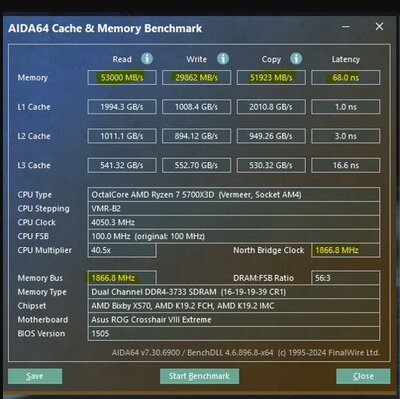Click the L3 Cache Latency value
The height and width of the screenshot is (399, 400).
point(346,165)
